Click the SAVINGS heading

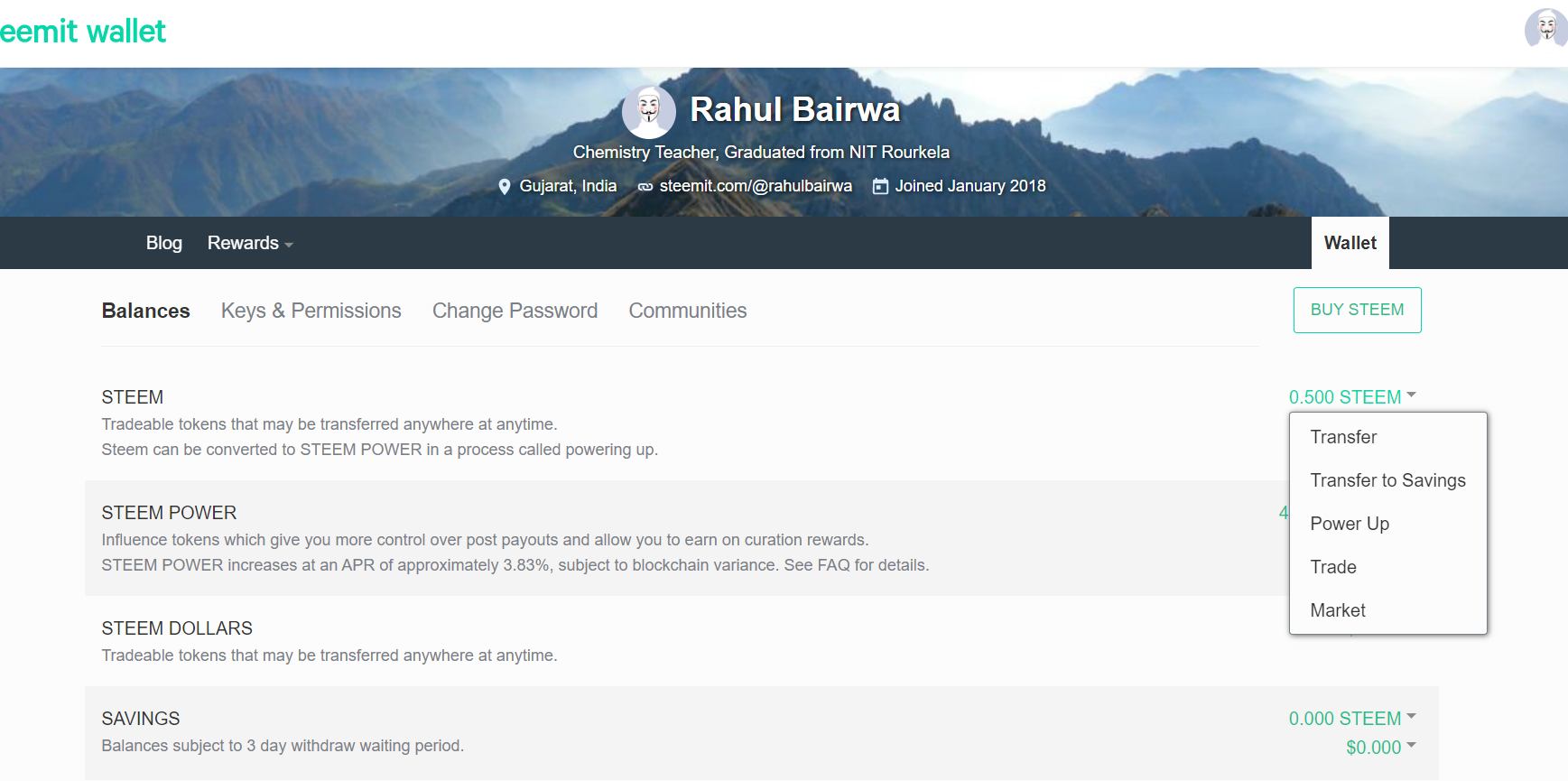click(141, 719)
